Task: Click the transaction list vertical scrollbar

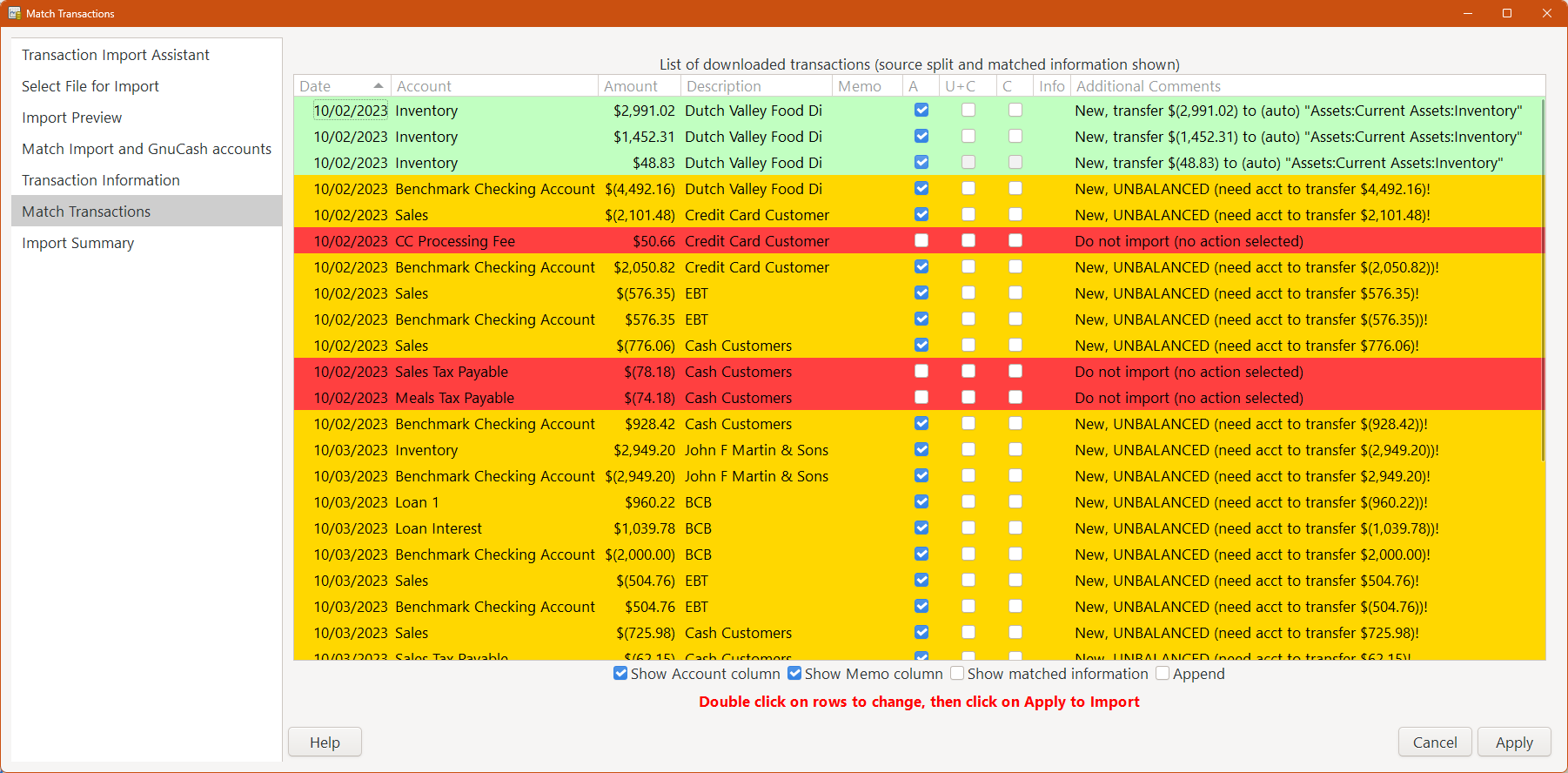Action: 1542,279
